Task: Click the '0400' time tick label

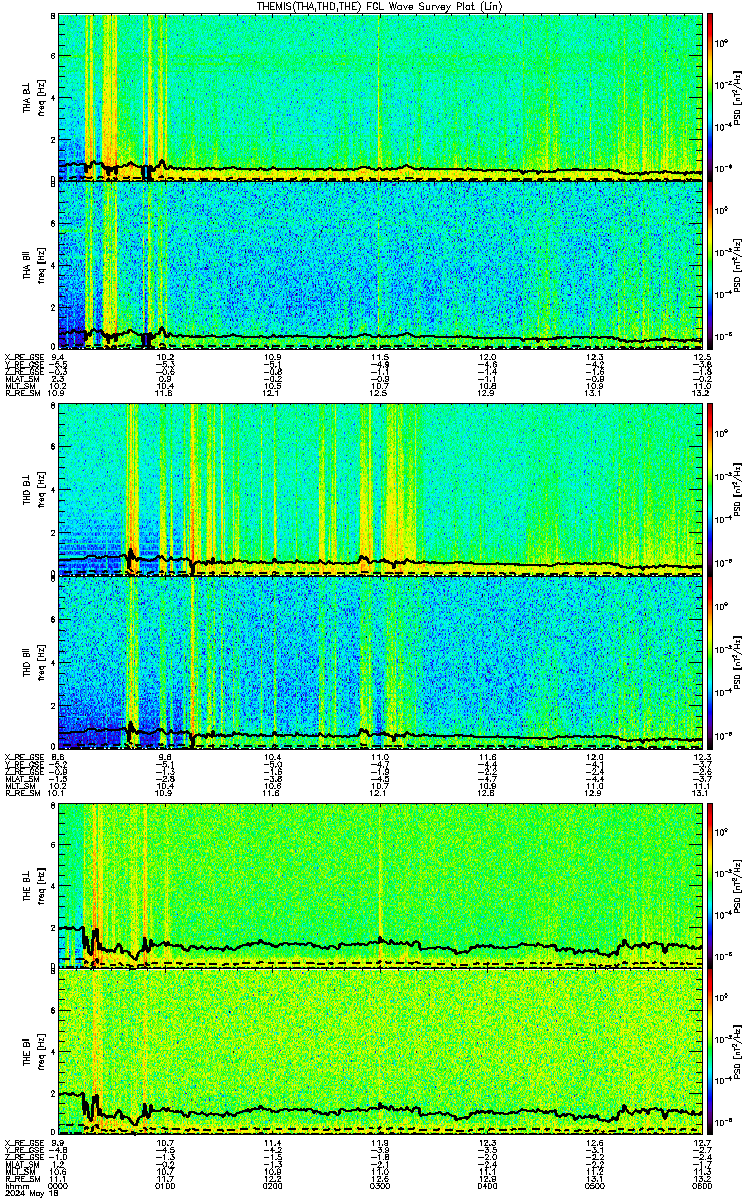Action: pyautogui.click(x=488, y=1185)
